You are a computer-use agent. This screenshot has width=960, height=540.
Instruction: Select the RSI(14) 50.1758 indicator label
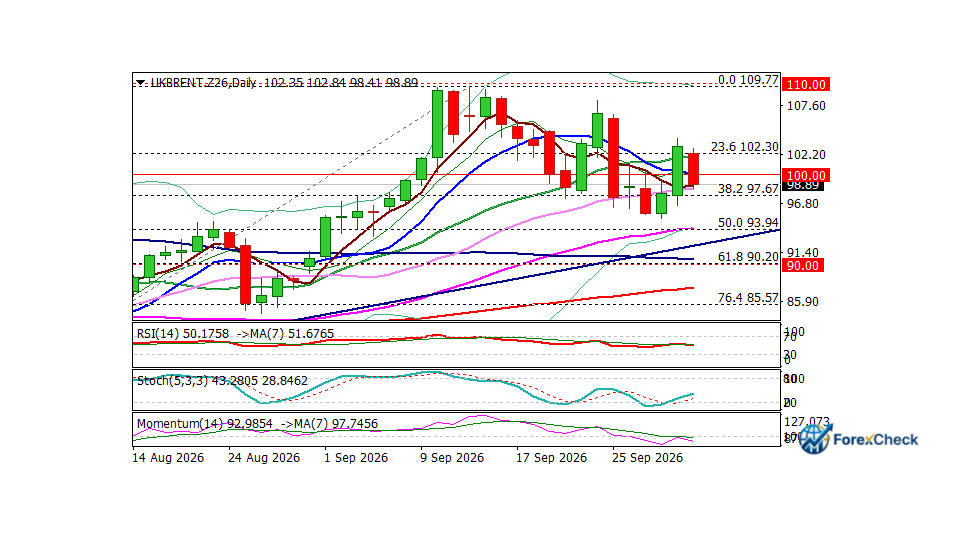click(x=182, y=334)
